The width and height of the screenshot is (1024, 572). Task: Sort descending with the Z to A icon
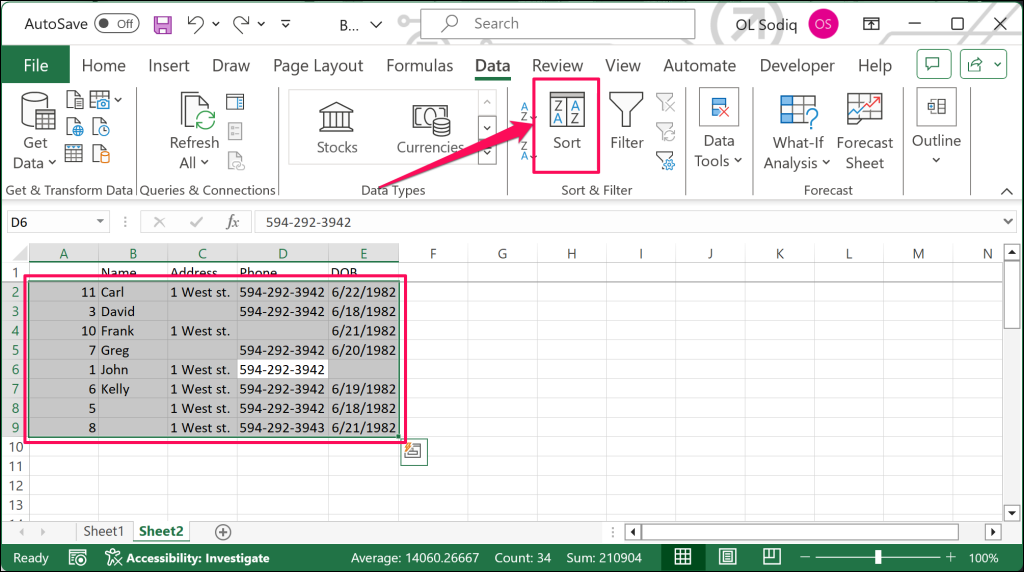tap(525, 150)
